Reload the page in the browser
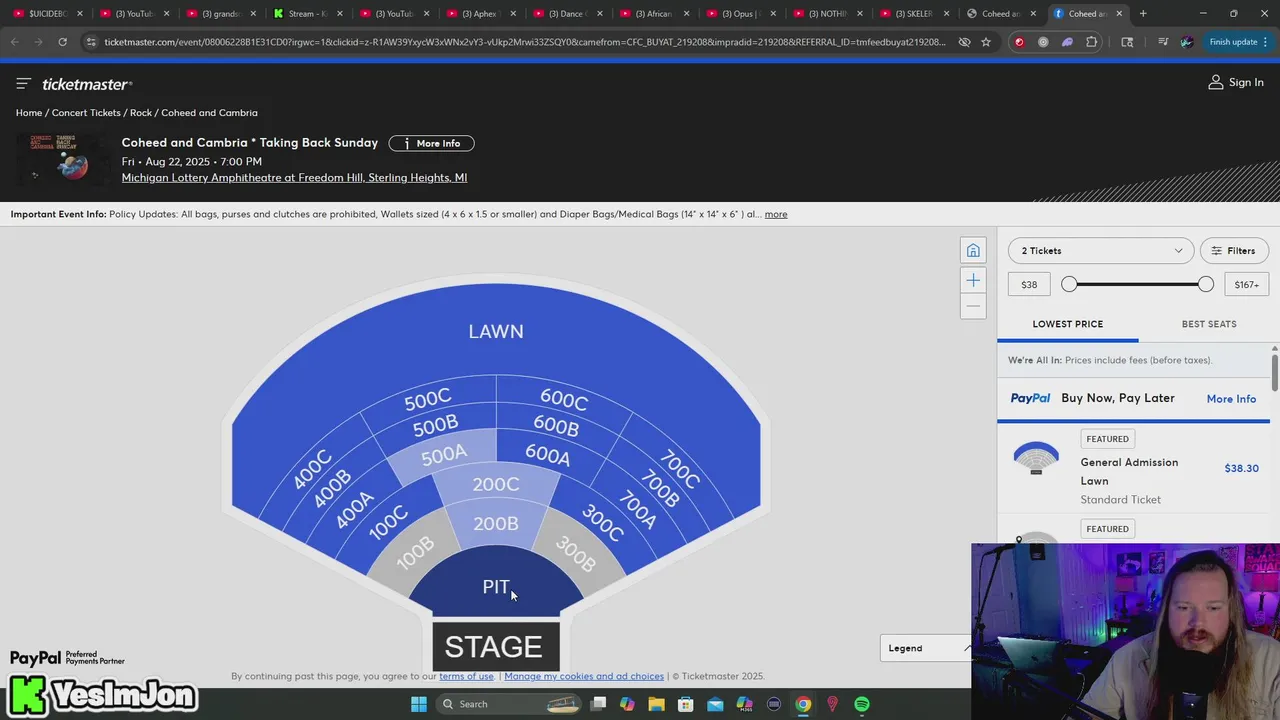This screenshot has height=720, width=1280. click(62, 42)
